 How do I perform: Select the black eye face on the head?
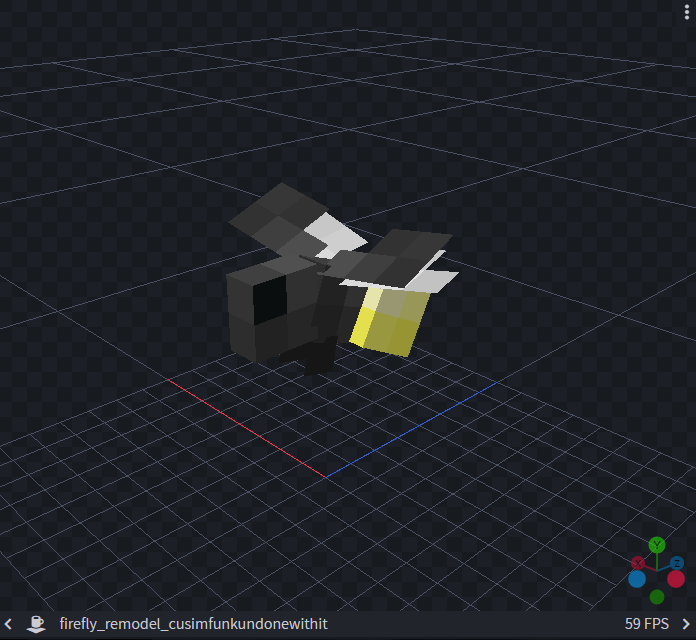270,300
